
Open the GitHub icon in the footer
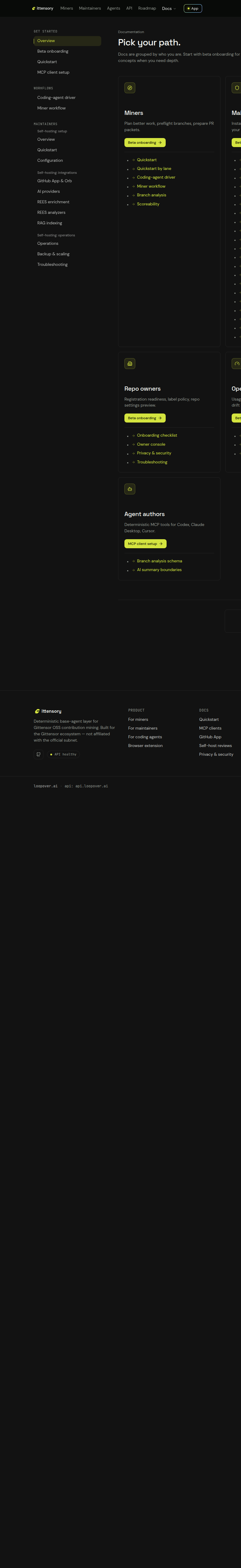tap(39, 754)
